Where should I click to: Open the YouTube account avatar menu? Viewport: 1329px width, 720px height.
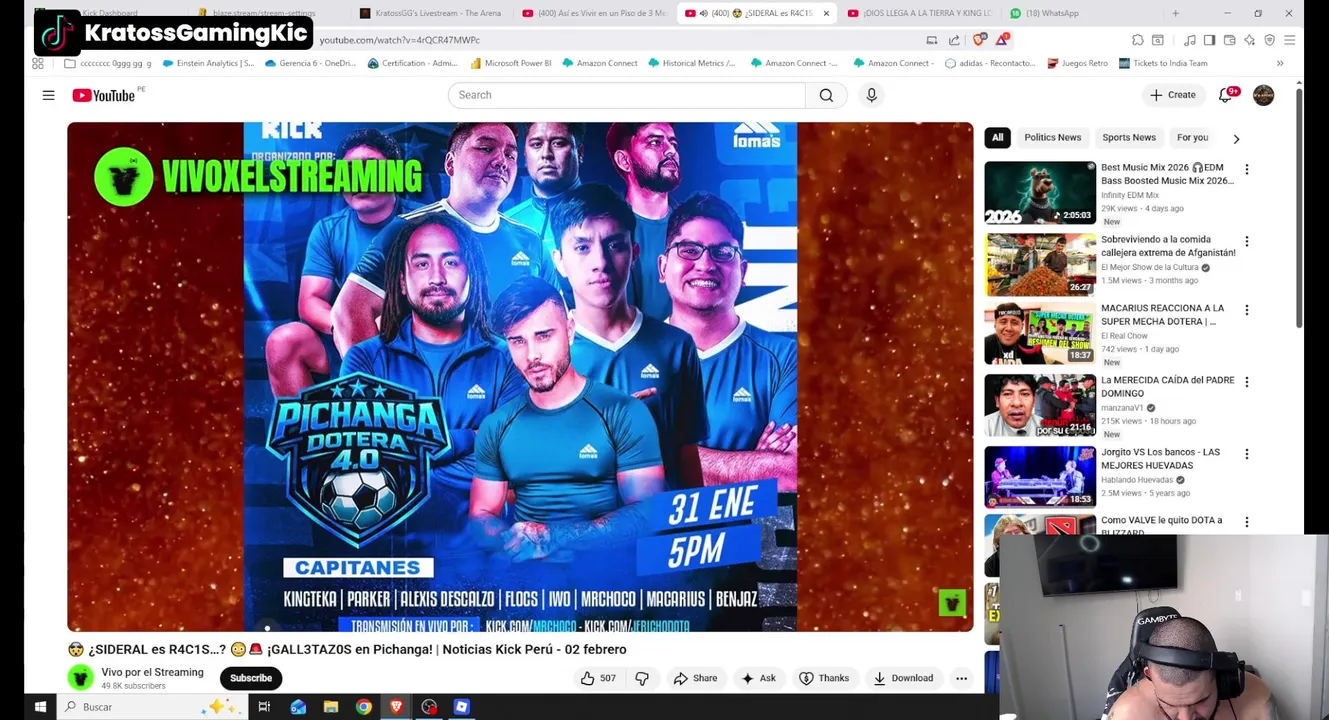pos(1263,95)
